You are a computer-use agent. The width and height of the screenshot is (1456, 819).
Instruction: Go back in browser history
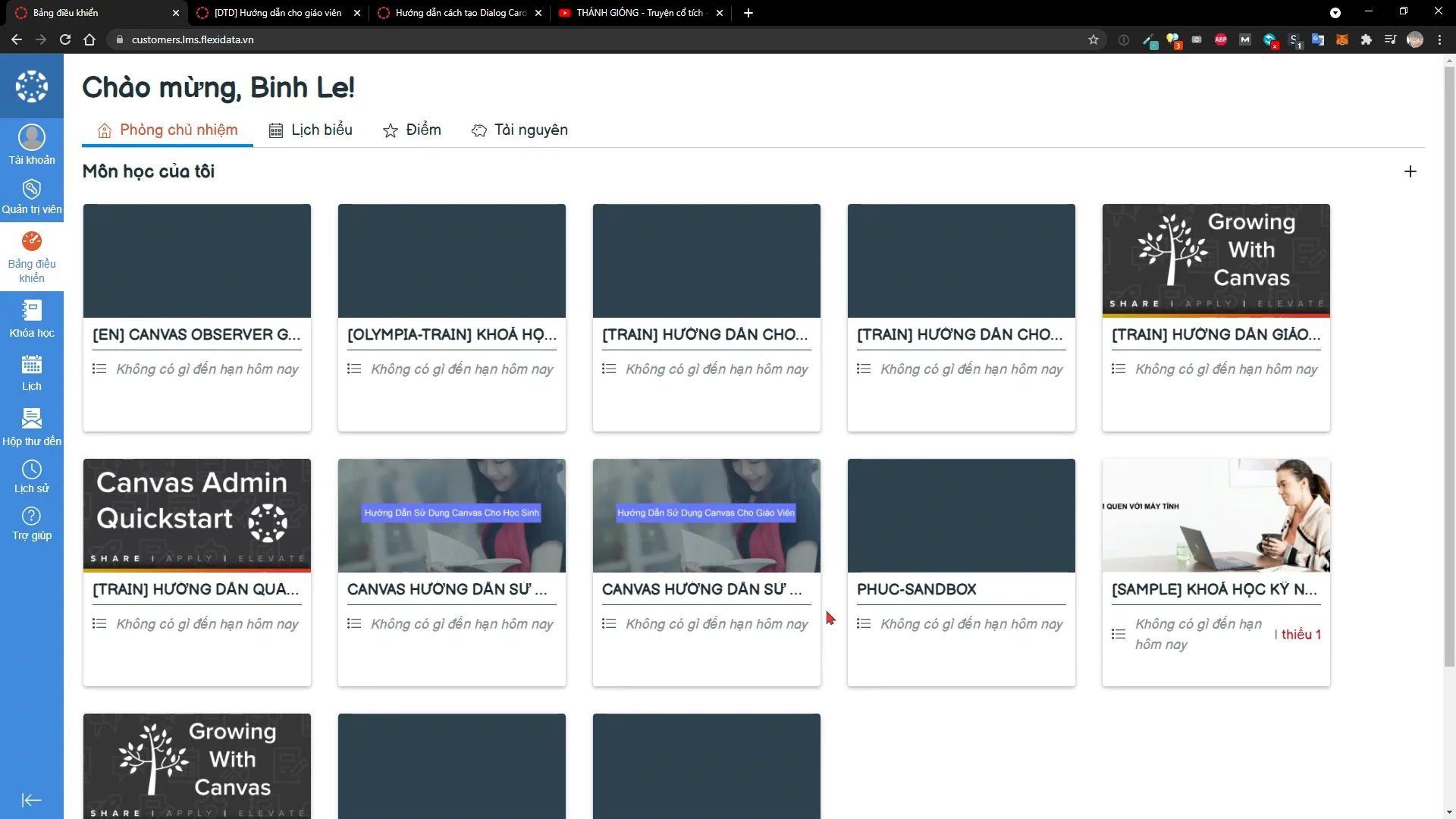(x=17, y=39)
